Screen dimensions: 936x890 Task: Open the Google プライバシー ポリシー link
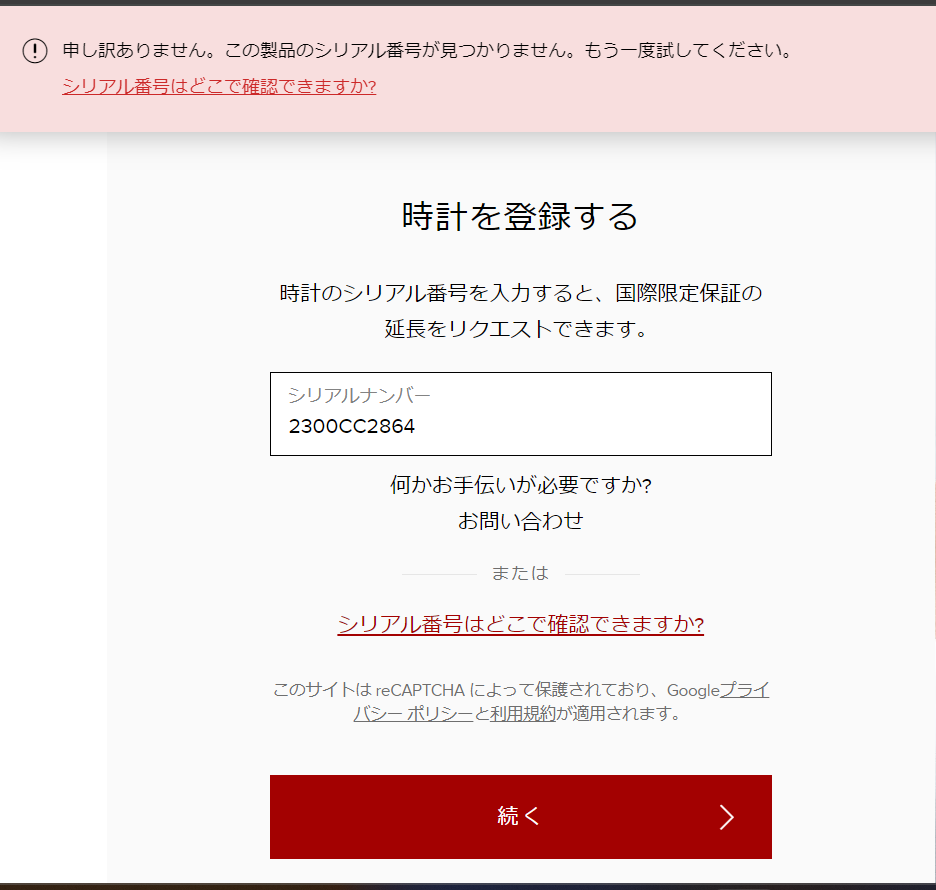coord(744,690)
